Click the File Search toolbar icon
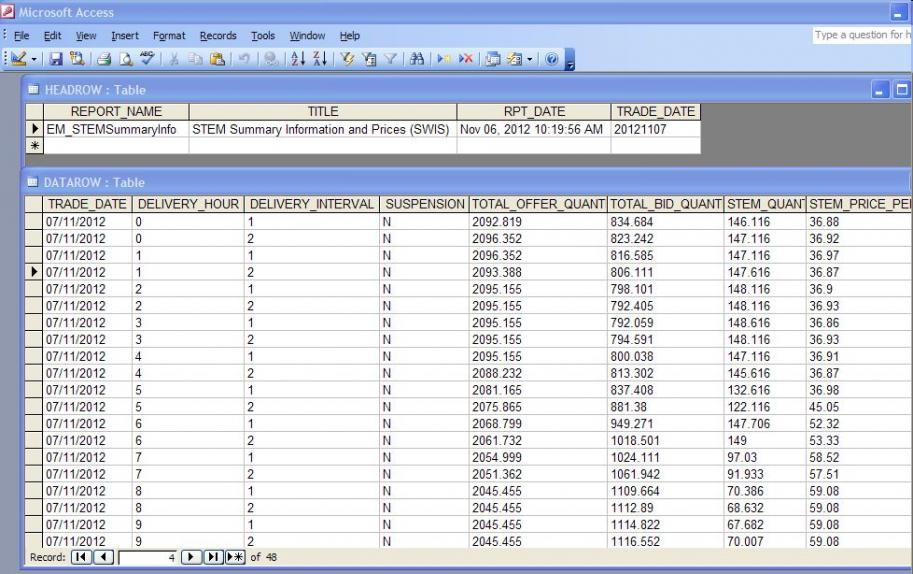The width and height of the screenshot is (913, 574). point(77,59)
